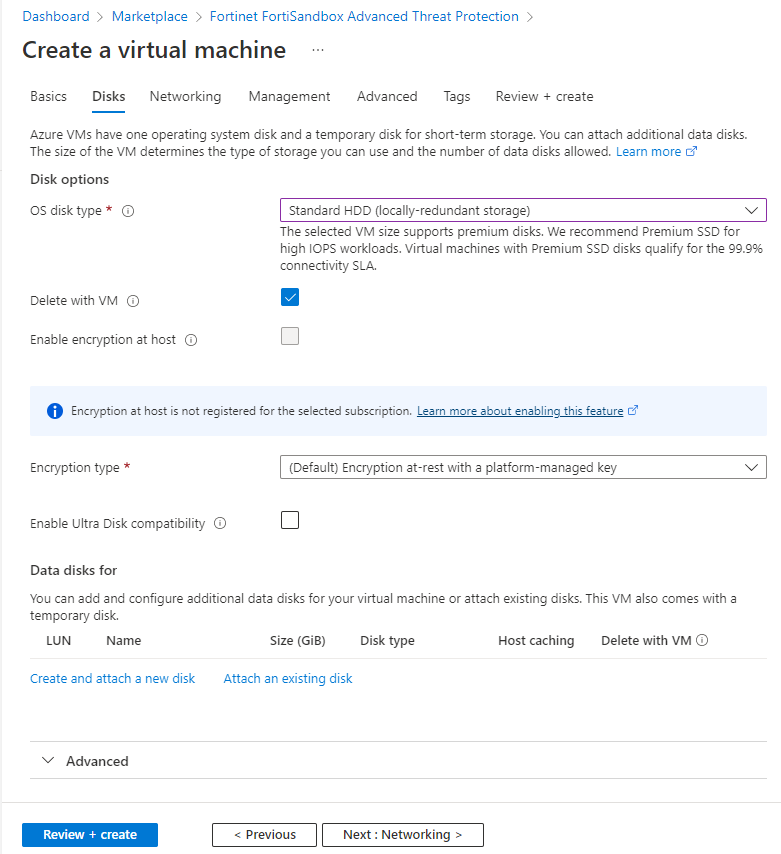
Task: Click the ellipsis more options icon by title
Action: 318,51
